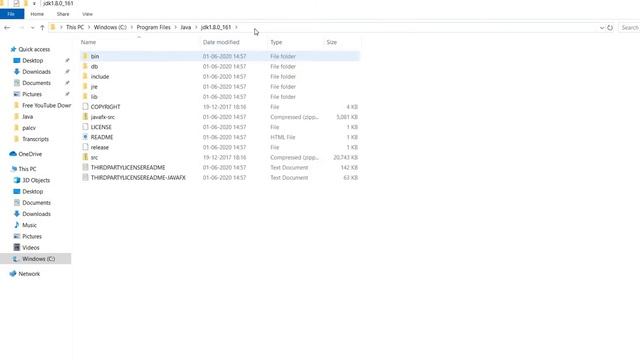Viewport: 640px width, 360px height.
Task: Select the THIRDPARTYLICENSEREADME text file icon
Action: [85, 167]
